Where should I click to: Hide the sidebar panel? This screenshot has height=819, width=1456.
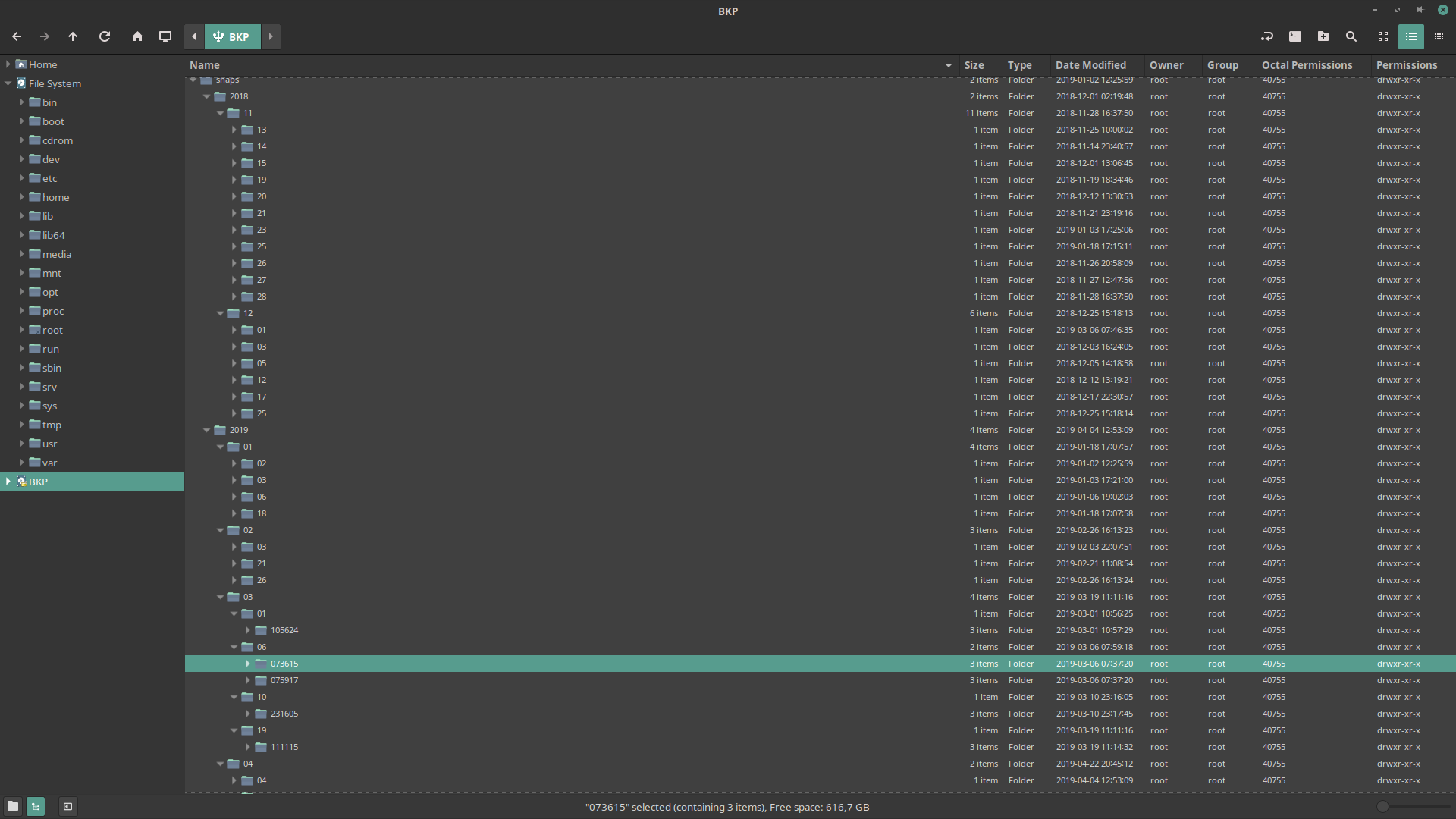pos(67,806)
